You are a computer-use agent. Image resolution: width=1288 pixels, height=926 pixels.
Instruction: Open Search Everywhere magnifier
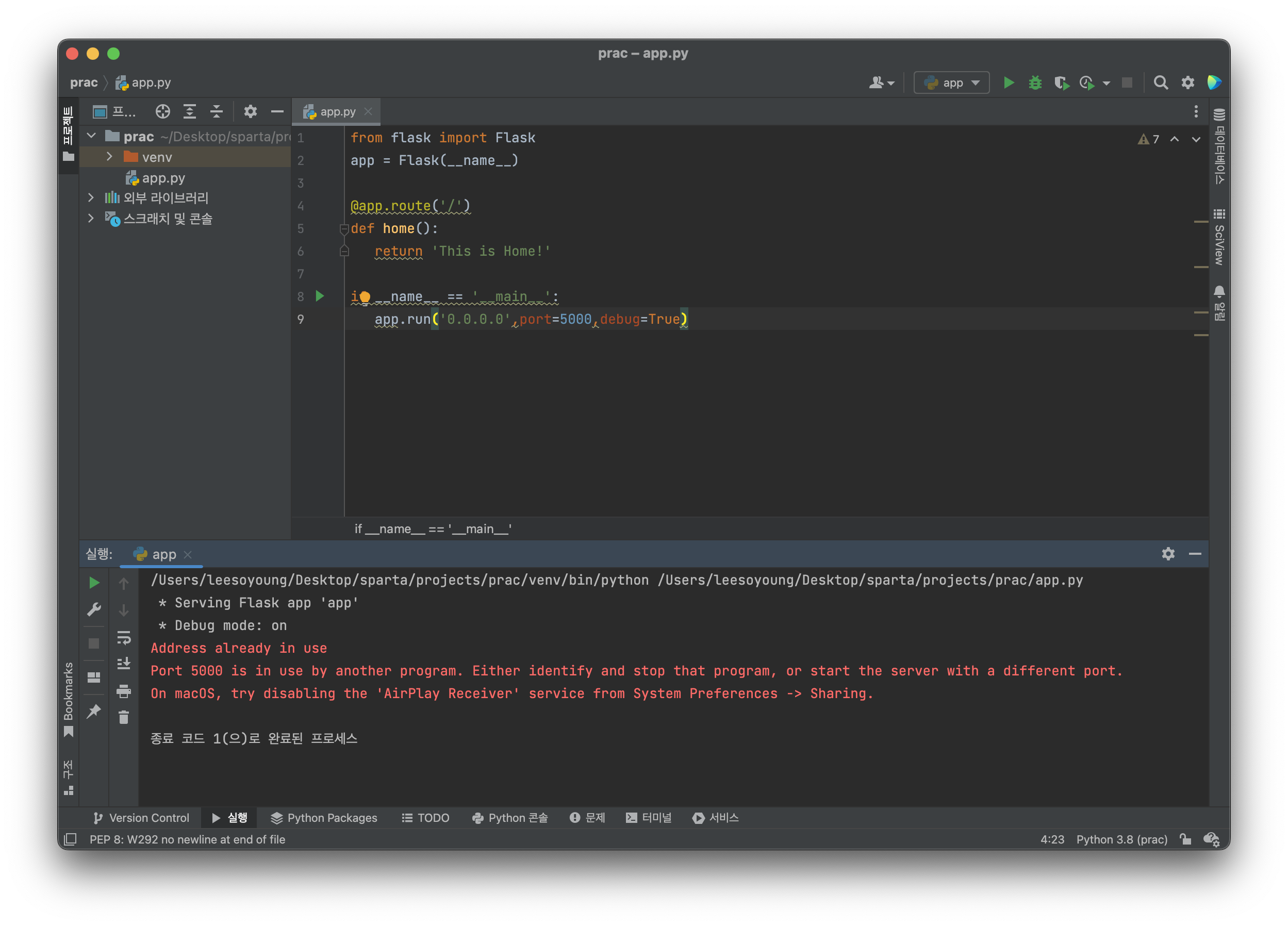[1161, 83]
